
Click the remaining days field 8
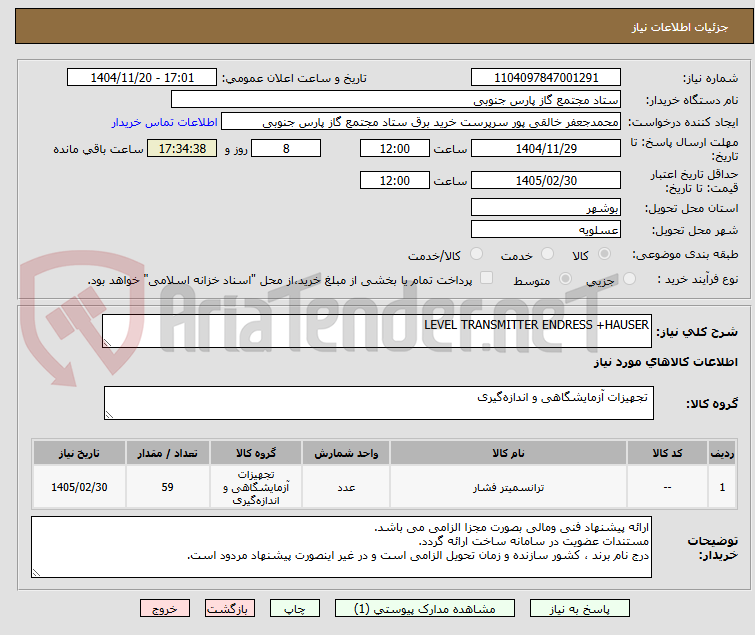286,148
